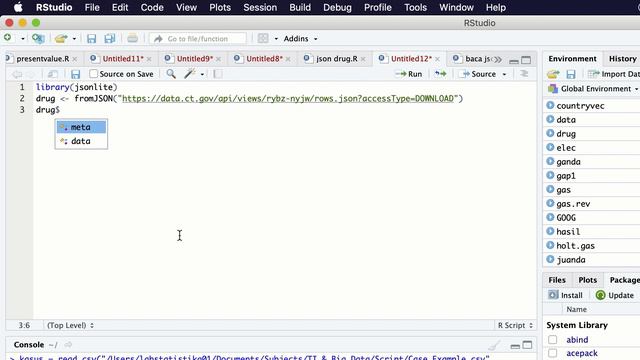This screenshot has width=640, height=360.
Task: Open the (Top Level) scope selector
Action: [x=71, y=325]
